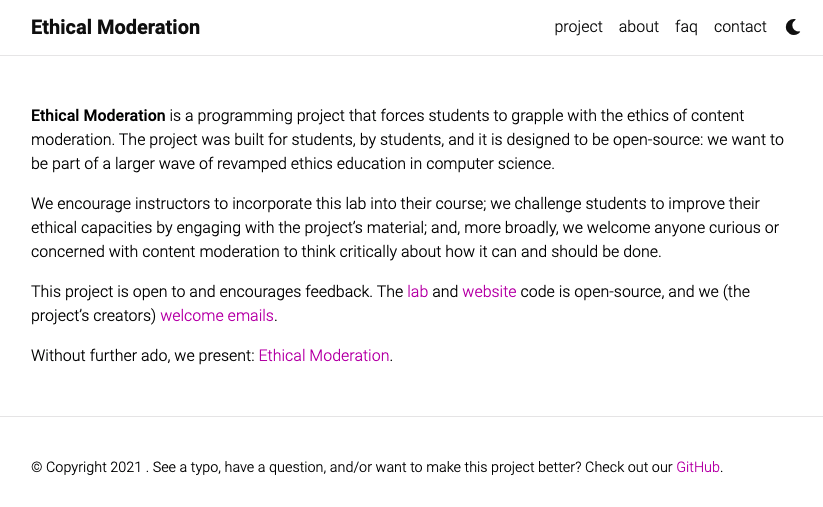Click the 'project's creators' text
This screenshot has height=507, width=823.
[94, 316]
